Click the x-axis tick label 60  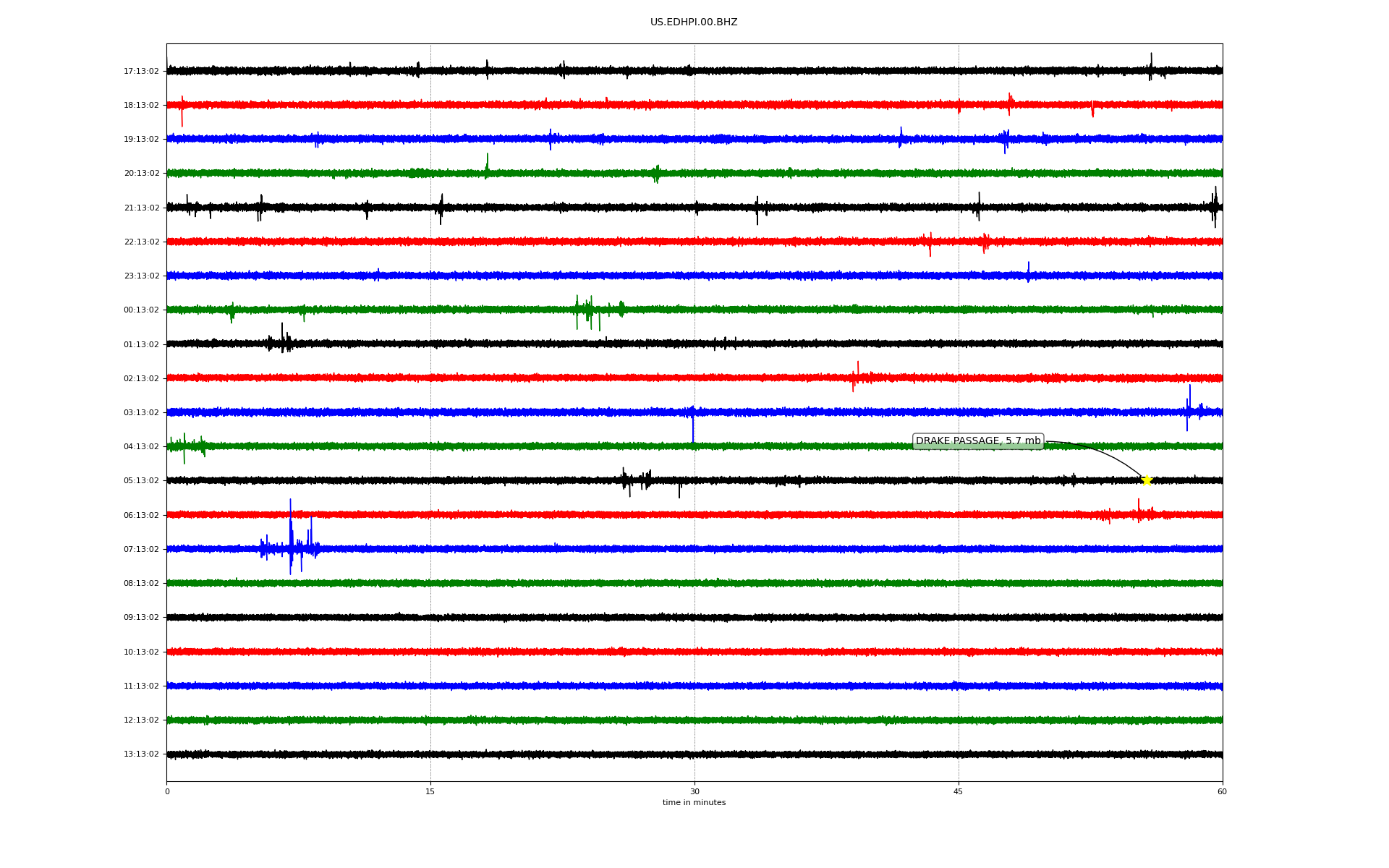click(1222, 791)
